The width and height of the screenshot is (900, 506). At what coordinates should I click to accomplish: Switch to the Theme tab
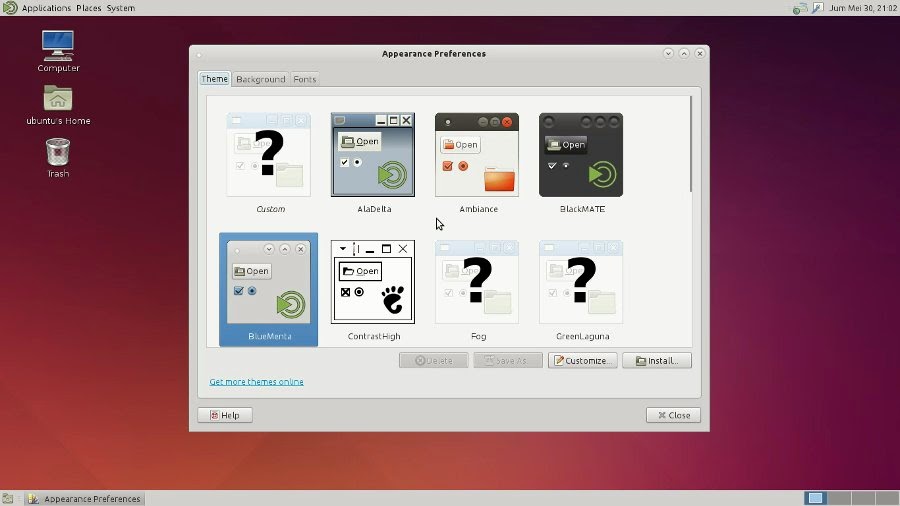coord(214,79)
